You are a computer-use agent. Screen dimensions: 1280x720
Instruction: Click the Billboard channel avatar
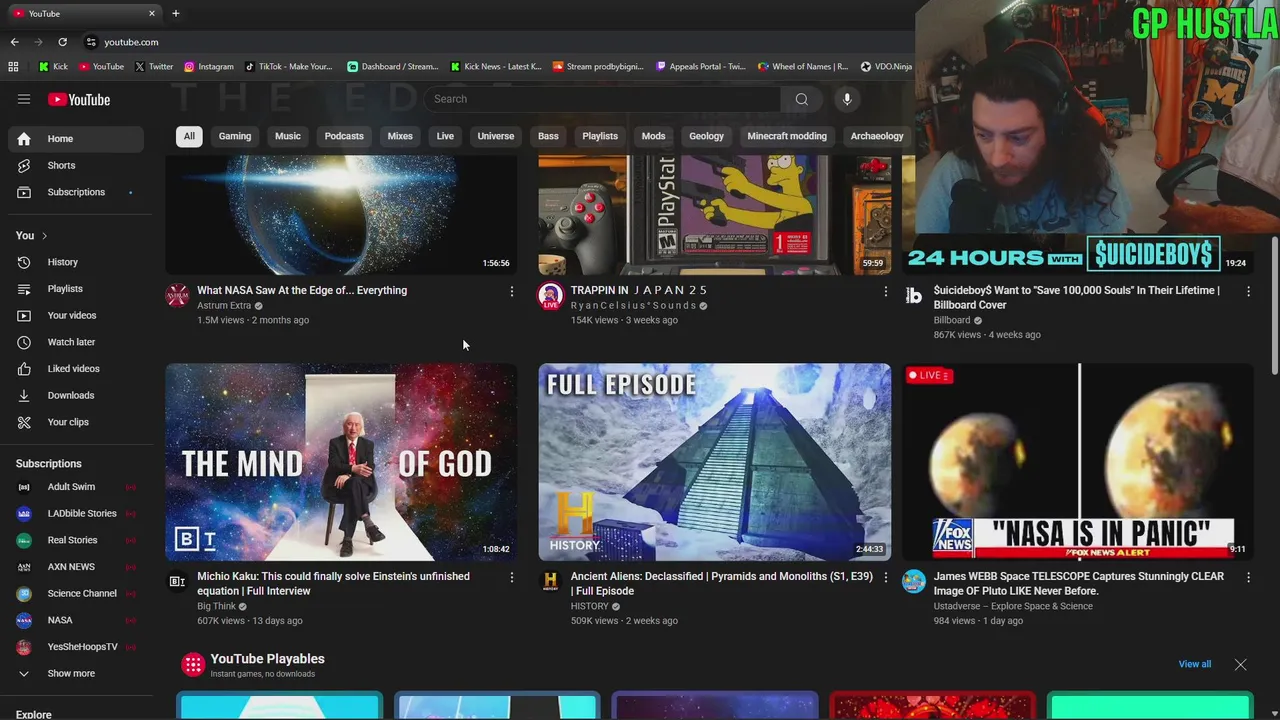click(x=913, y=295)
